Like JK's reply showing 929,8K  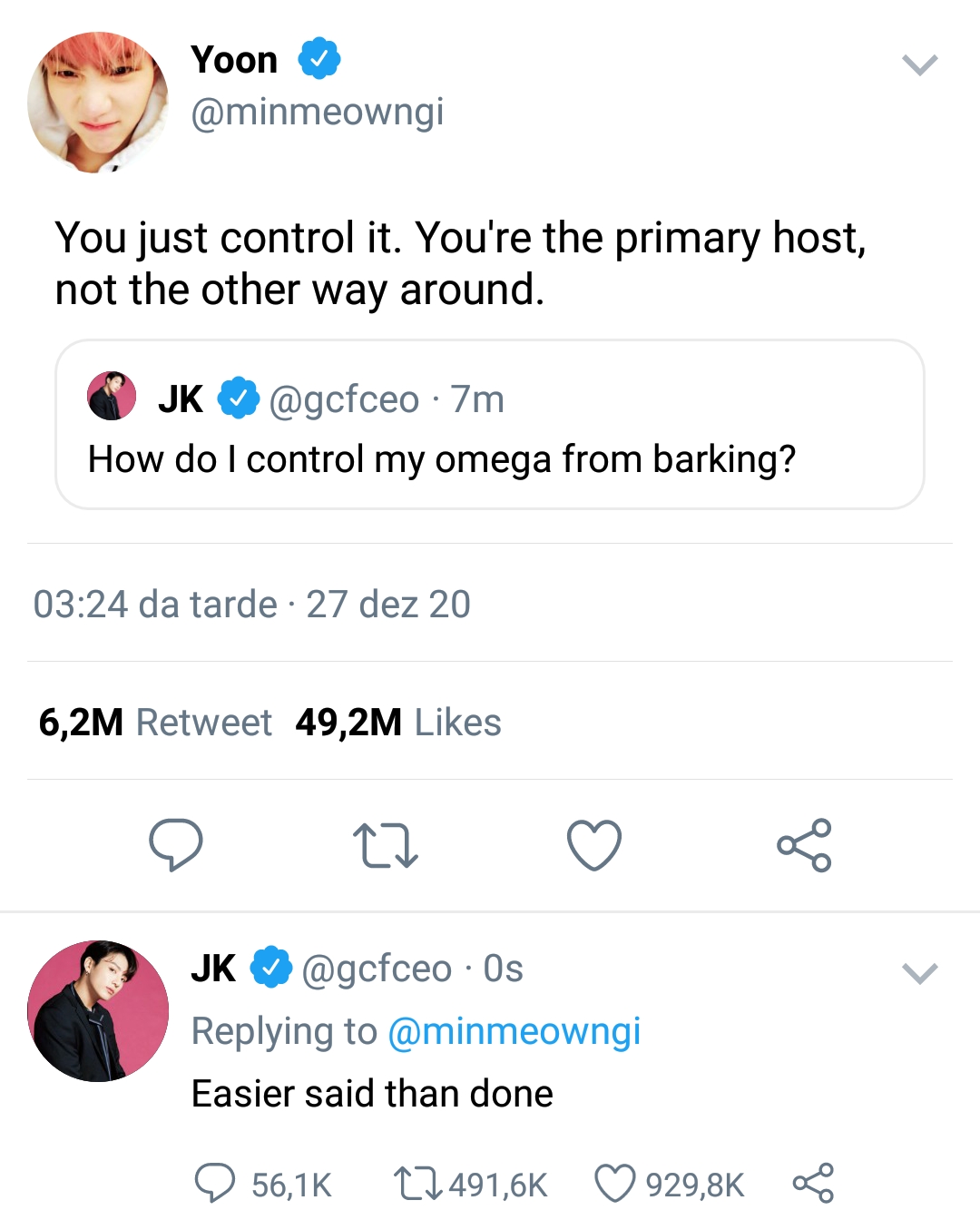[x=614, y=1184]
